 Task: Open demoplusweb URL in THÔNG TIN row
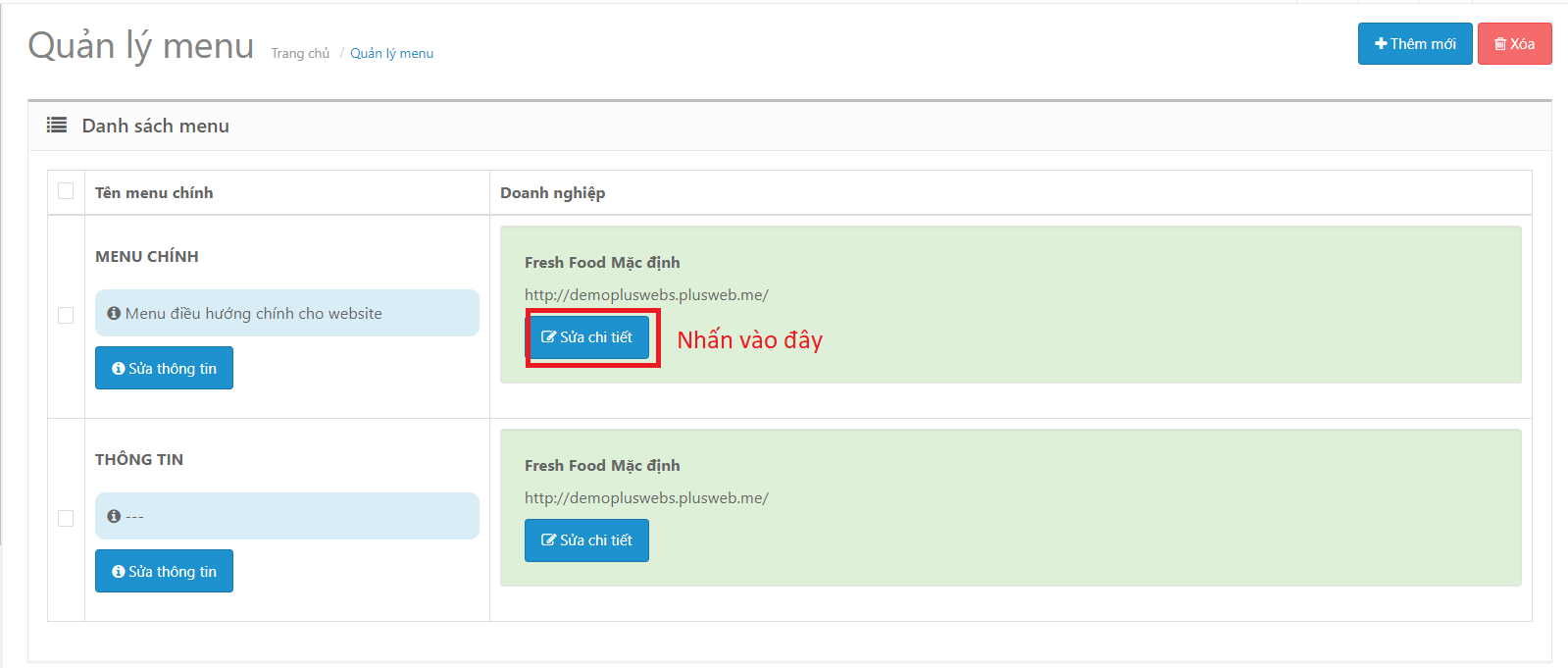point(646,498)
